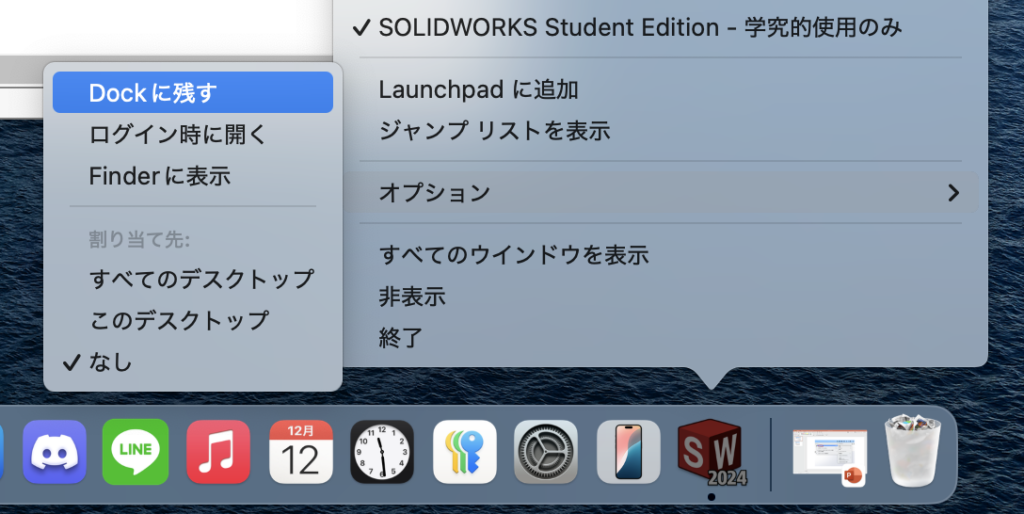Choose Launchpad に追加
1024x514 pixels.
click(x=660, y=89)
